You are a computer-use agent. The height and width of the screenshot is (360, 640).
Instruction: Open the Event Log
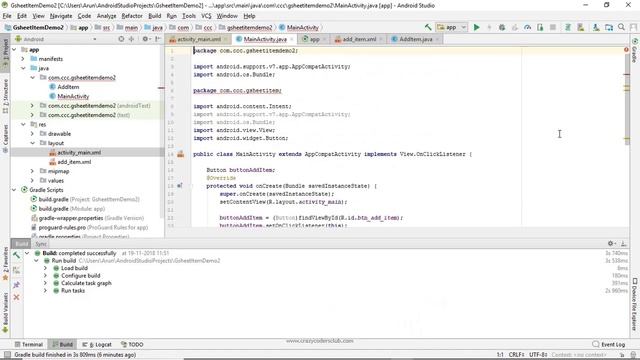pyautogui.click(x=609, y=344)
